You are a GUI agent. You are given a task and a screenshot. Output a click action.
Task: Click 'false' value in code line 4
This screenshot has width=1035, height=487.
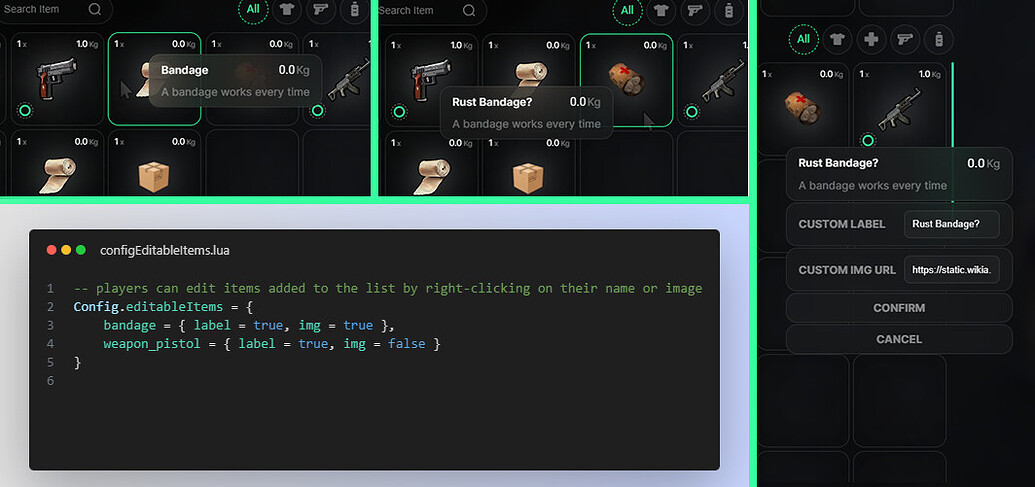tap(406, 344)
